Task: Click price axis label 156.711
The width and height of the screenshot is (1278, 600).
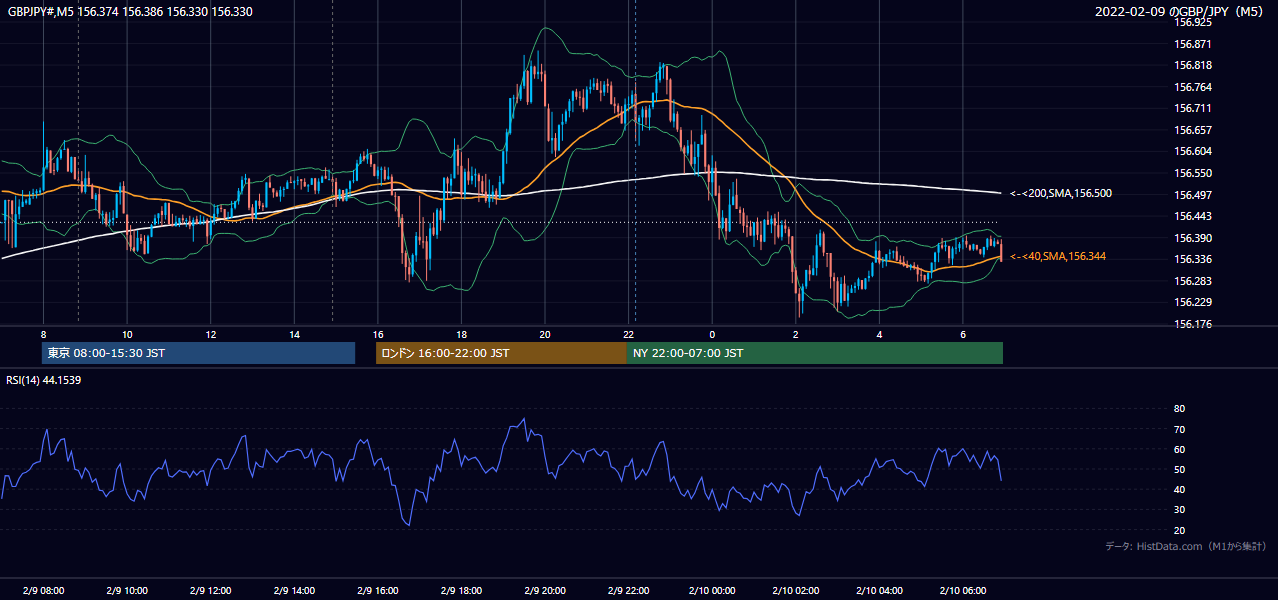Action: [1193, 108]
